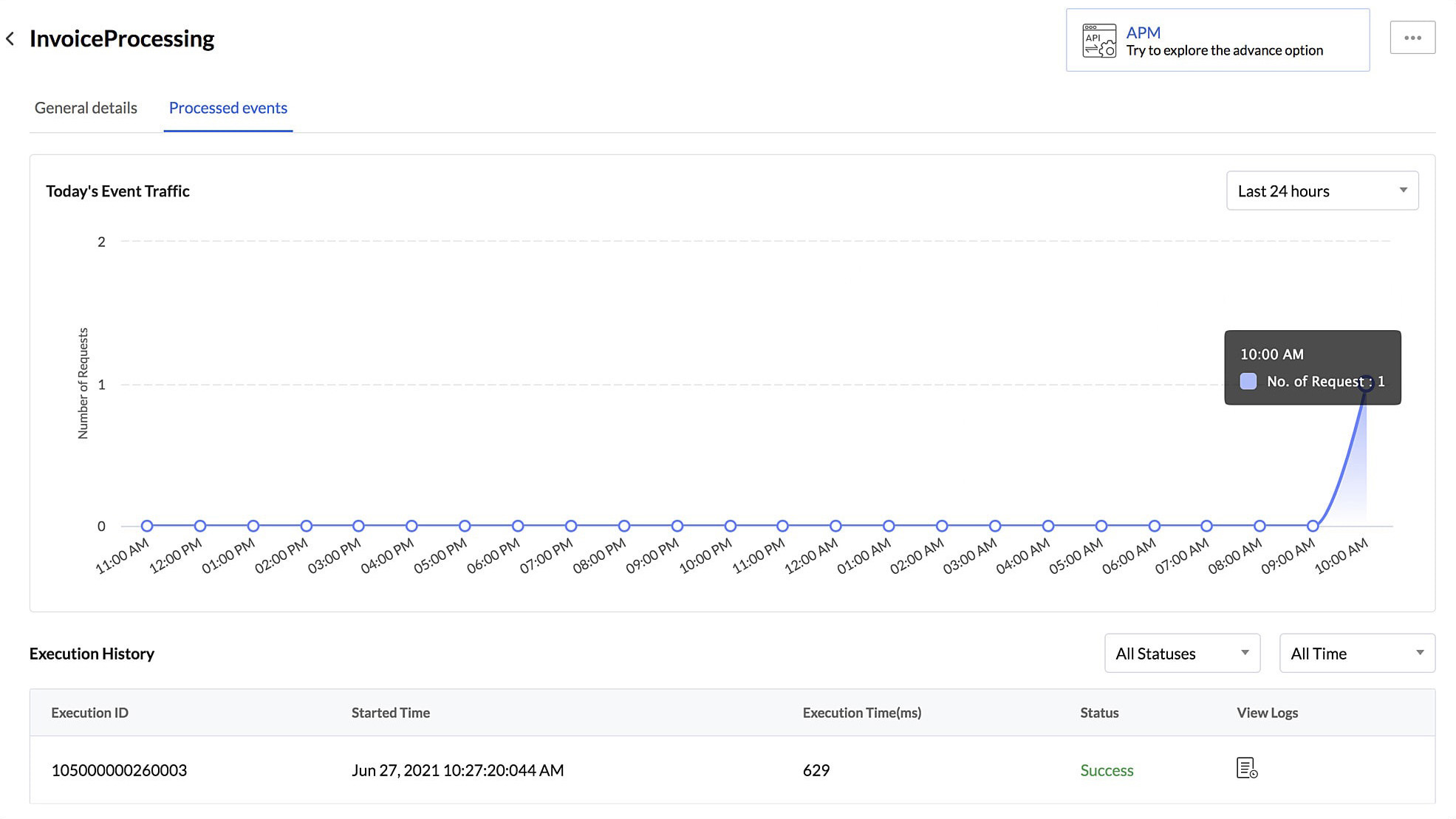Viewport: 1456px width, 819px height.
Task: Click the 10:00 AM data point
Action: [x=1366, y=383]
